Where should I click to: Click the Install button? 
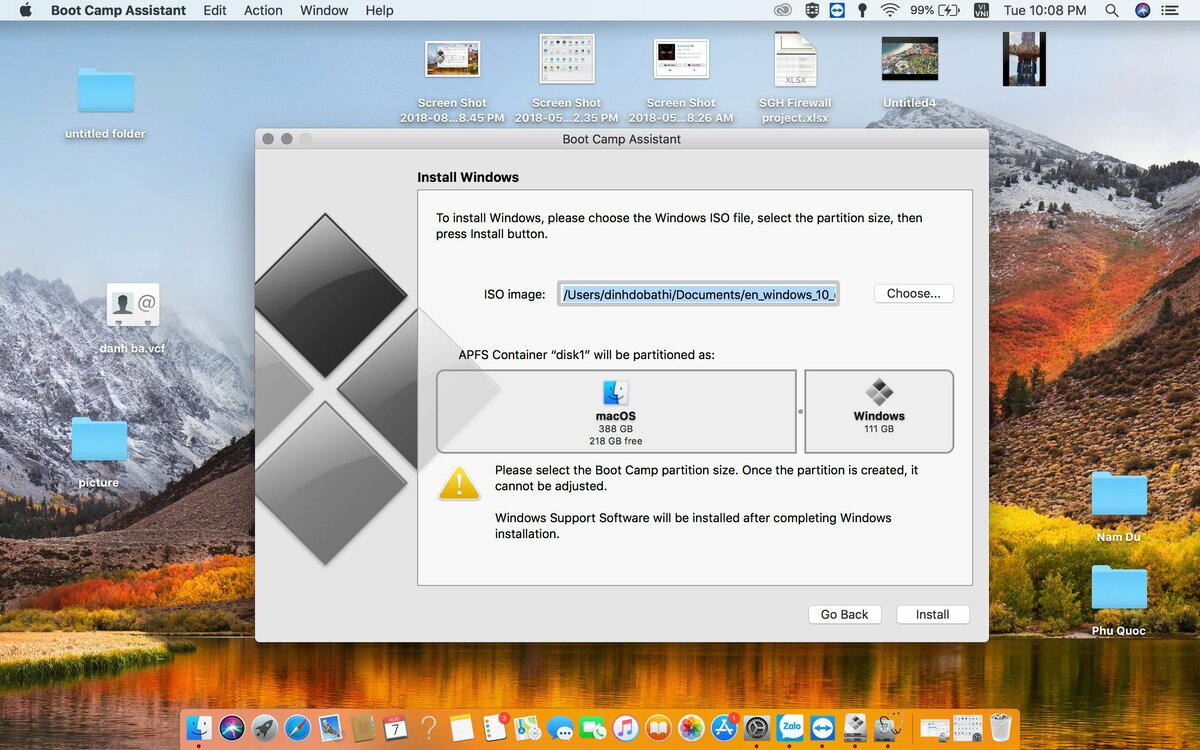tap(933, 614)
